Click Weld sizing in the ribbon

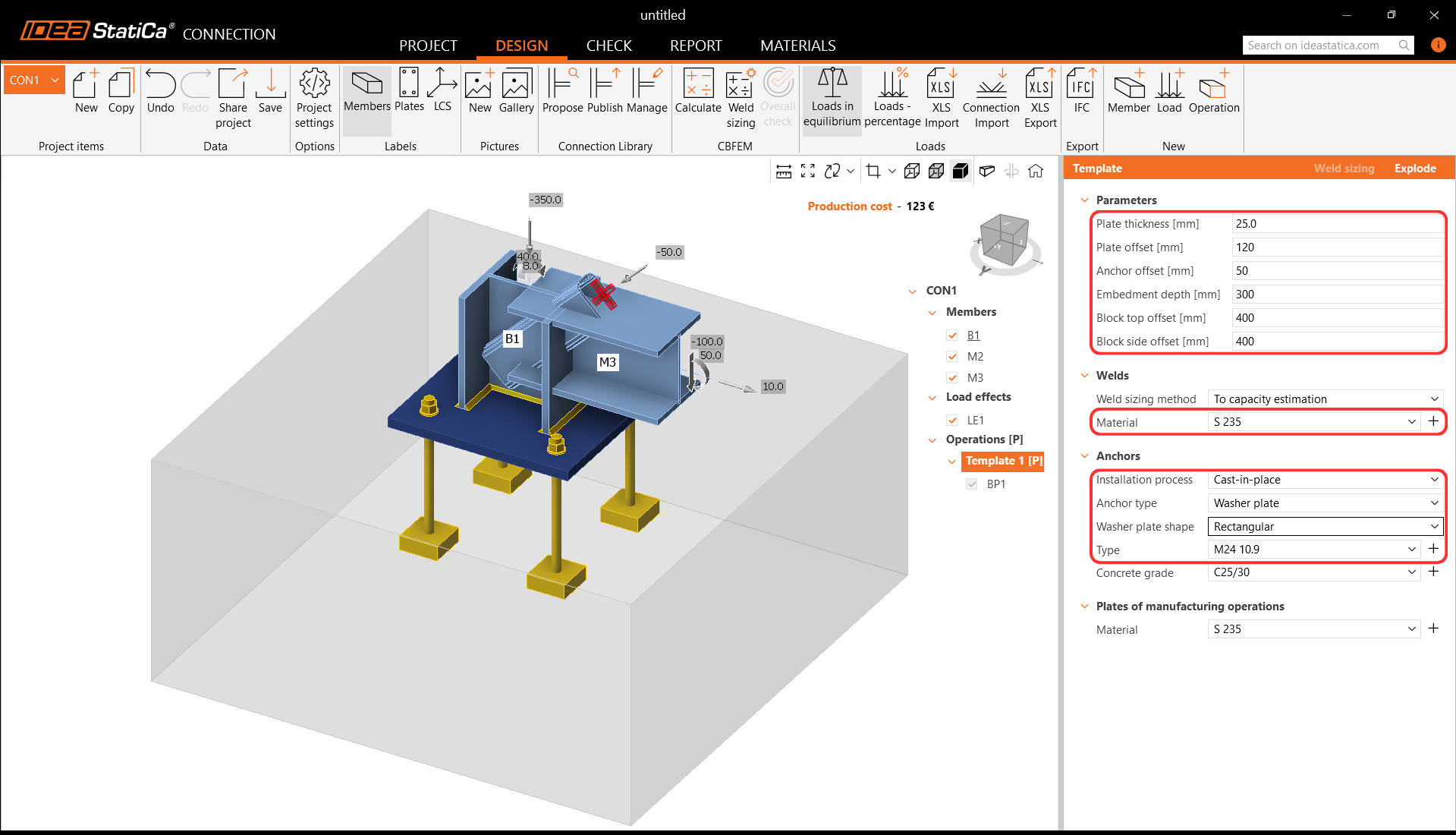pyautogui.click(x=741, y=99)
